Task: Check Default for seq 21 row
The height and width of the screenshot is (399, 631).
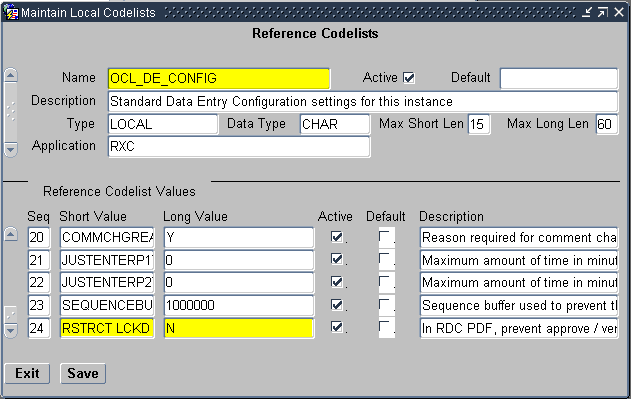Action: [384, 259]
